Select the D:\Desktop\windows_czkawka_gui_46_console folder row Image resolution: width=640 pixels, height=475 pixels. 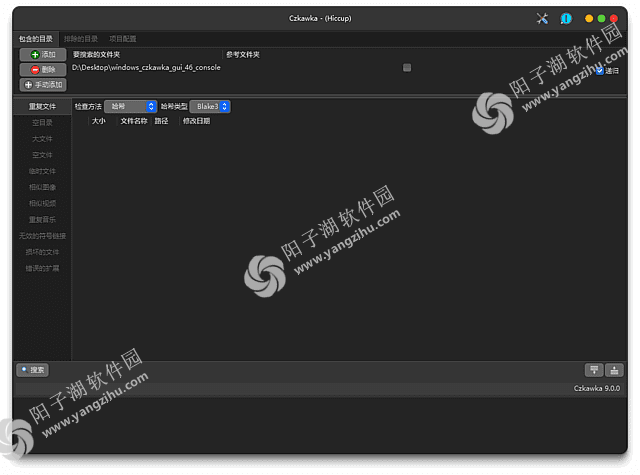[x=331, y=68]
